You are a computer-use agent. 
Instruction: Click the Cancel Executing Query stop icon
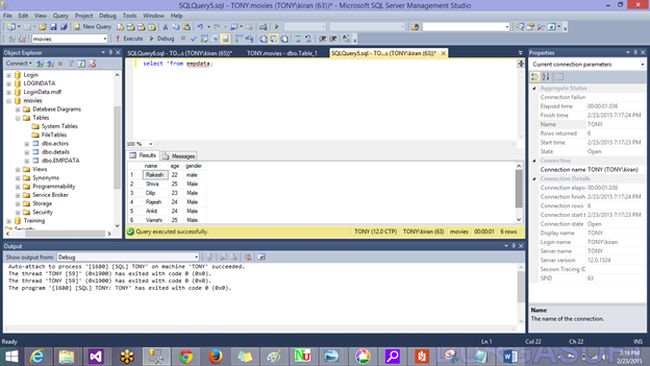183,39
